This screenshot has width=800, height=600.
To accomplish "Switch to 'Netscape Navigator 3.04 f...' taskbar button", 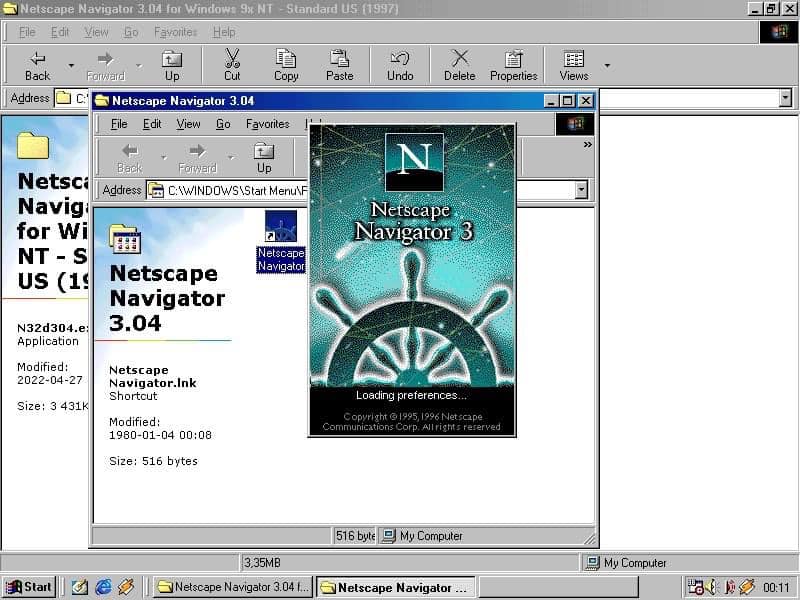I will pos(233,587).
